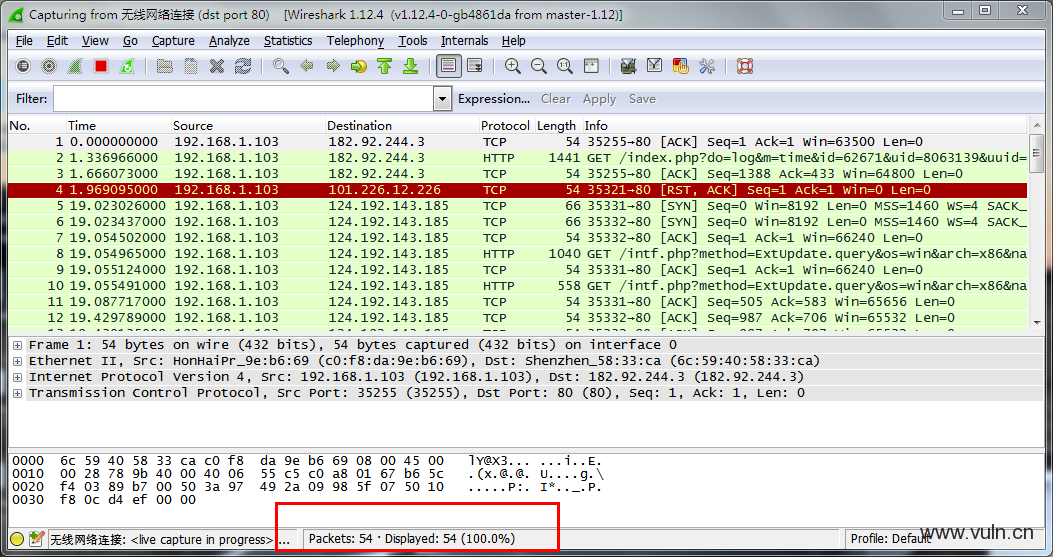Click the Expression... button
This screenshot has width=1053, height=557.
(494, 99)
